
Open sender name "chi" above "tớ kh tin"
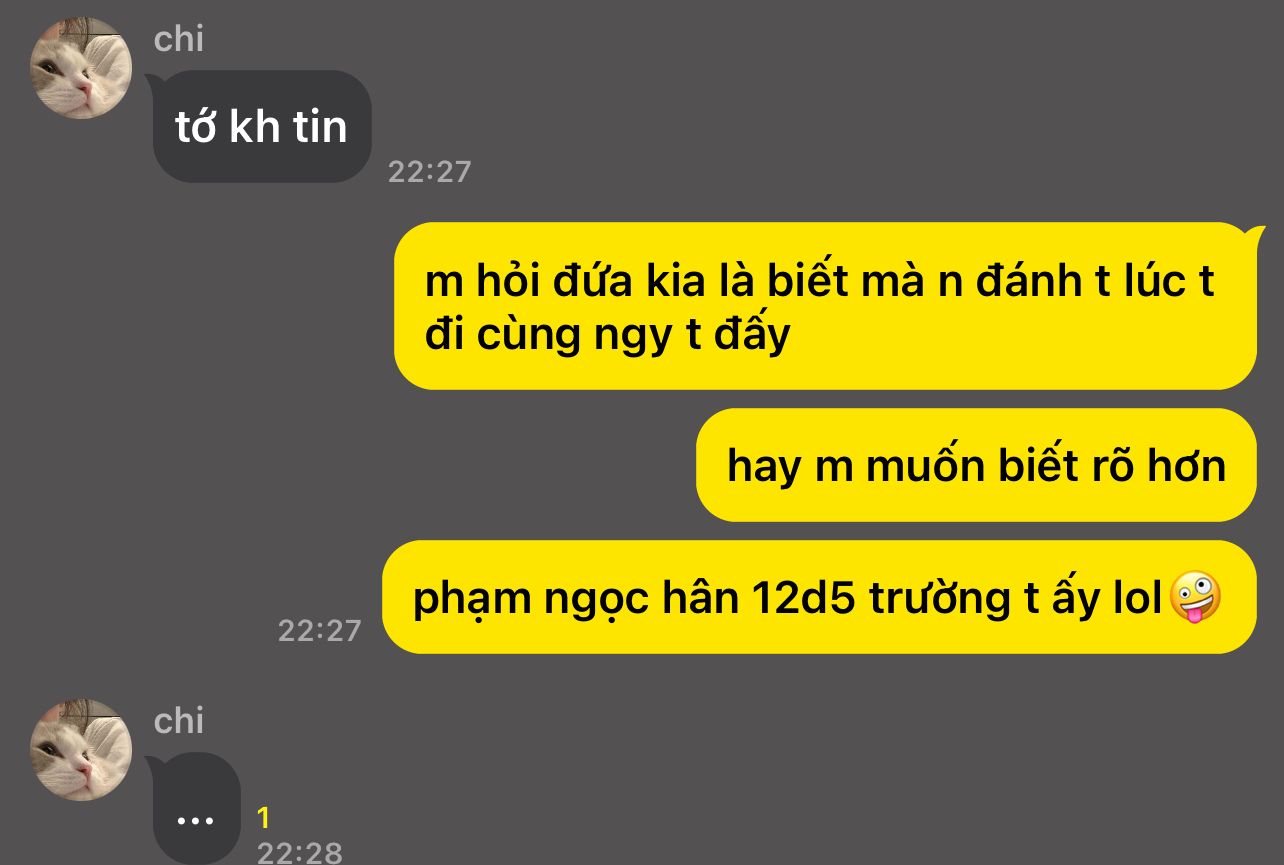[179, 39]
